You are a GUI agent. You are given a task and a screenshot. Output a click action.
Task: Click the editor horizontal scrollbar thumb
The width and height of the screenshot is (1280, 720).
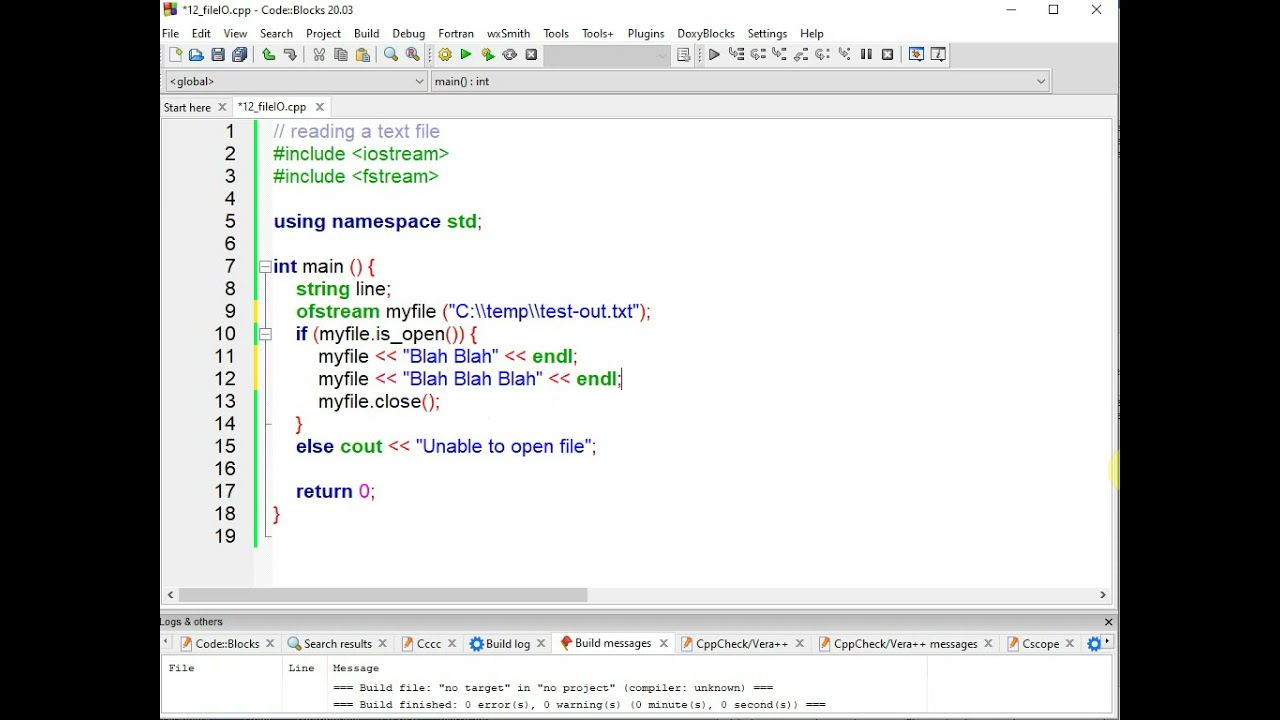click(x=383, y=595)
